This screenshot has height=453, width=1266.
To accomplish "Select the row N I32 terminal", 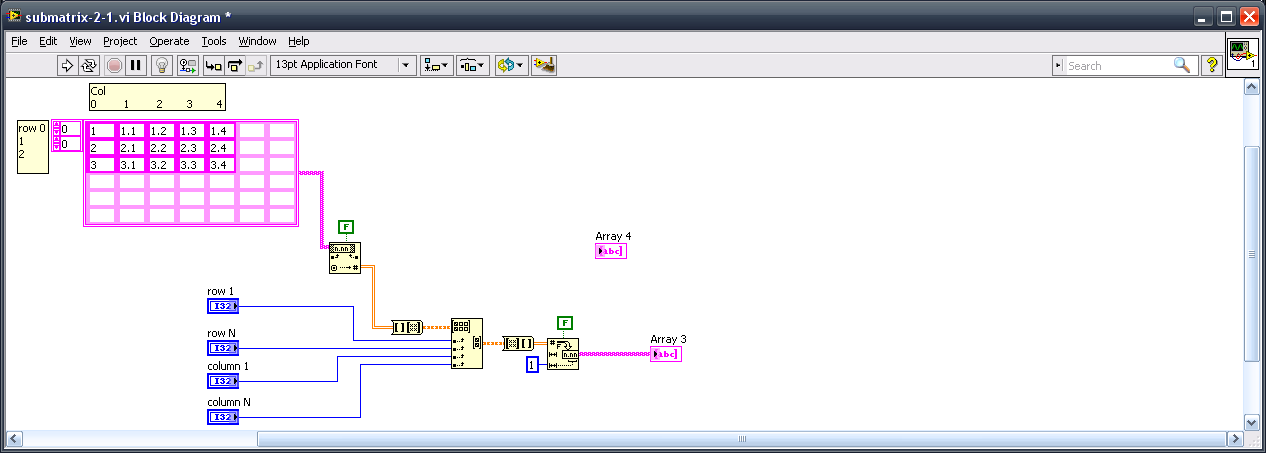I will [223, 348].
